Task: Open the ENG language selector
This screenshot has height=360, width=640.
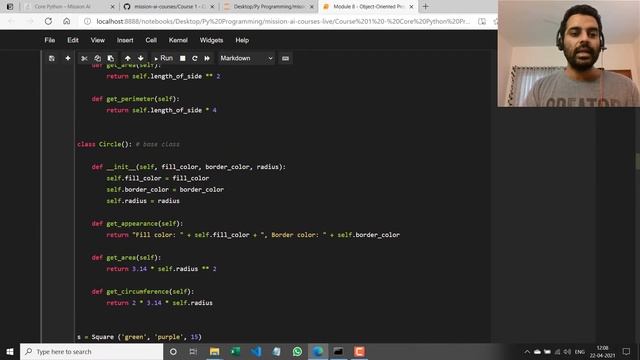Action: [580, 351]
